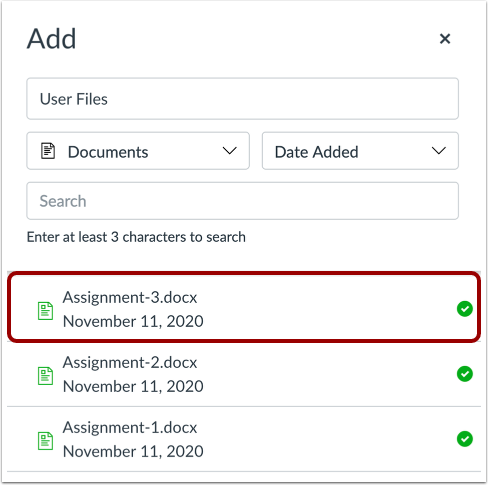
Task: Click green published check for Assignment-3.docx
Action: pyautogui.click(x=465, y=309)
